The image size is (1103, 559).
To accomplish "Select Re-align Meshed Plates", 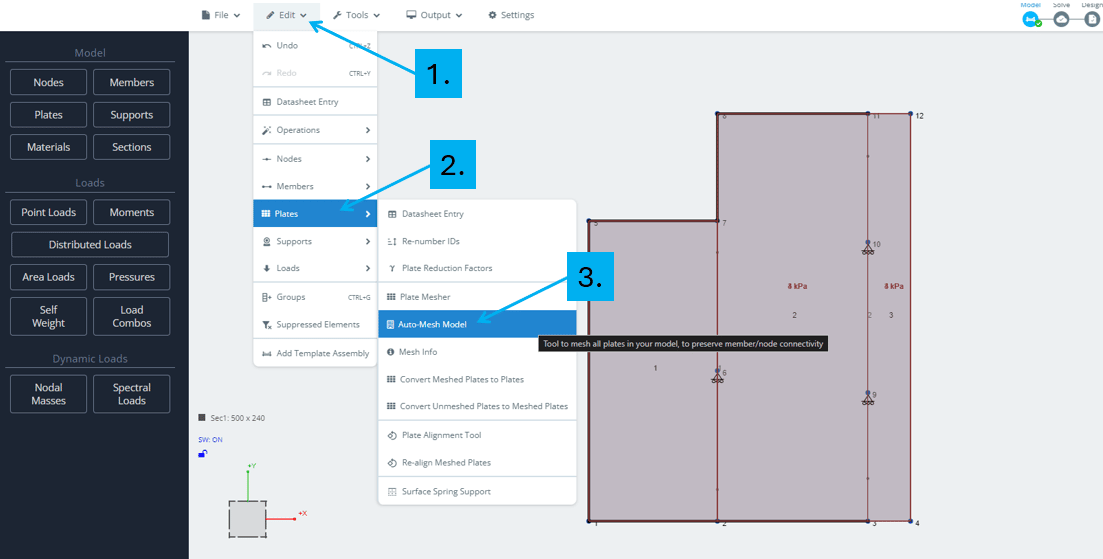I will pyautogui.click(x=477, y=463).
